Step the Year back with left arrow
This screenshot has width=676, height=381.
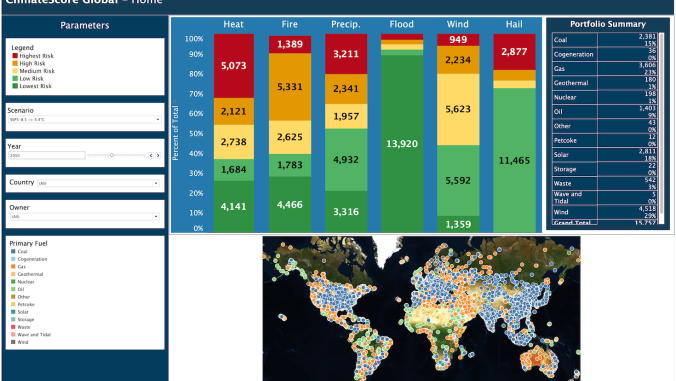pyautogui.click(x=151, y=155)
